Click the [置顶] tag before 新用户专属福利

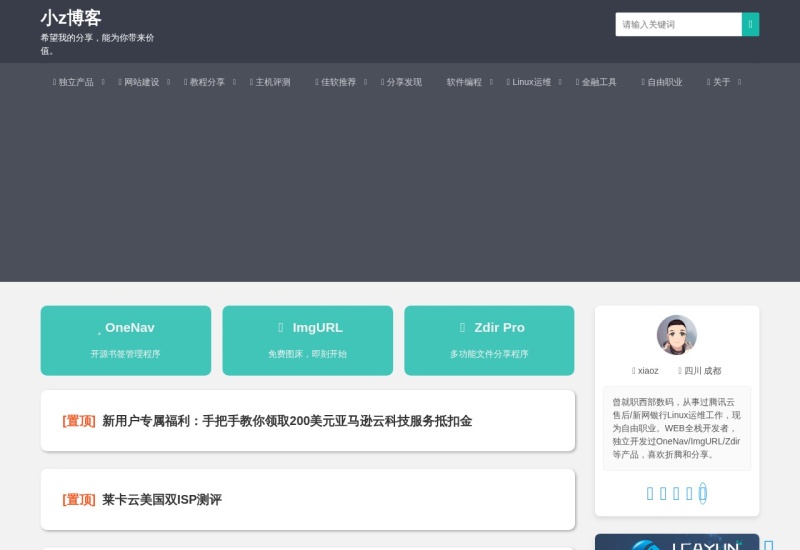pos(79,421)
